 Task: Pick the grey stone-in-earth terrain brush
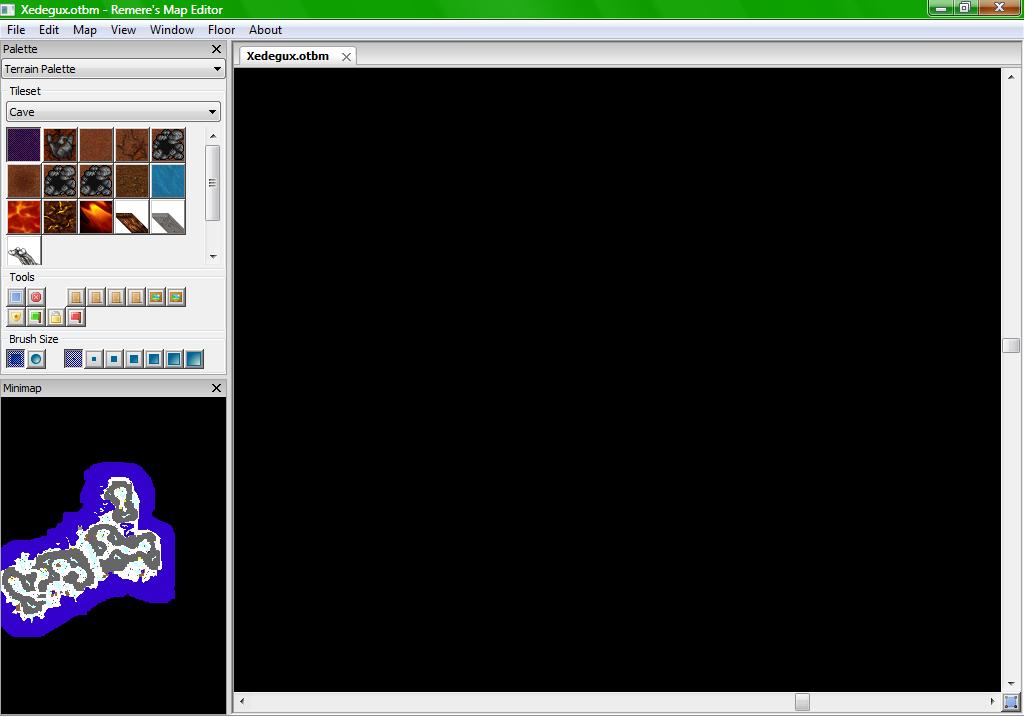click(x=60, y=144)
